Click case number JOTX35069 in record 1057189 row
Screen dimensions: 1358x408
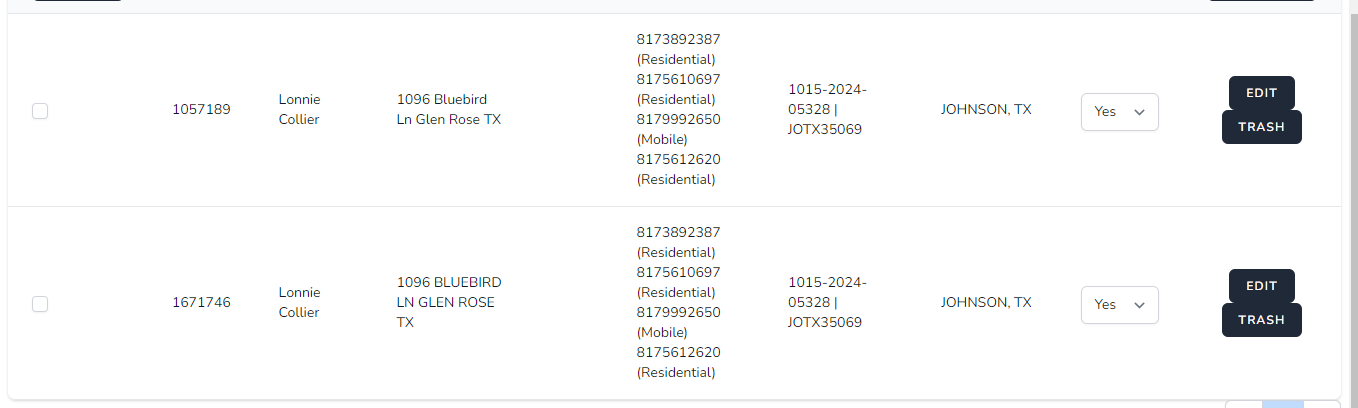[825, 130]
